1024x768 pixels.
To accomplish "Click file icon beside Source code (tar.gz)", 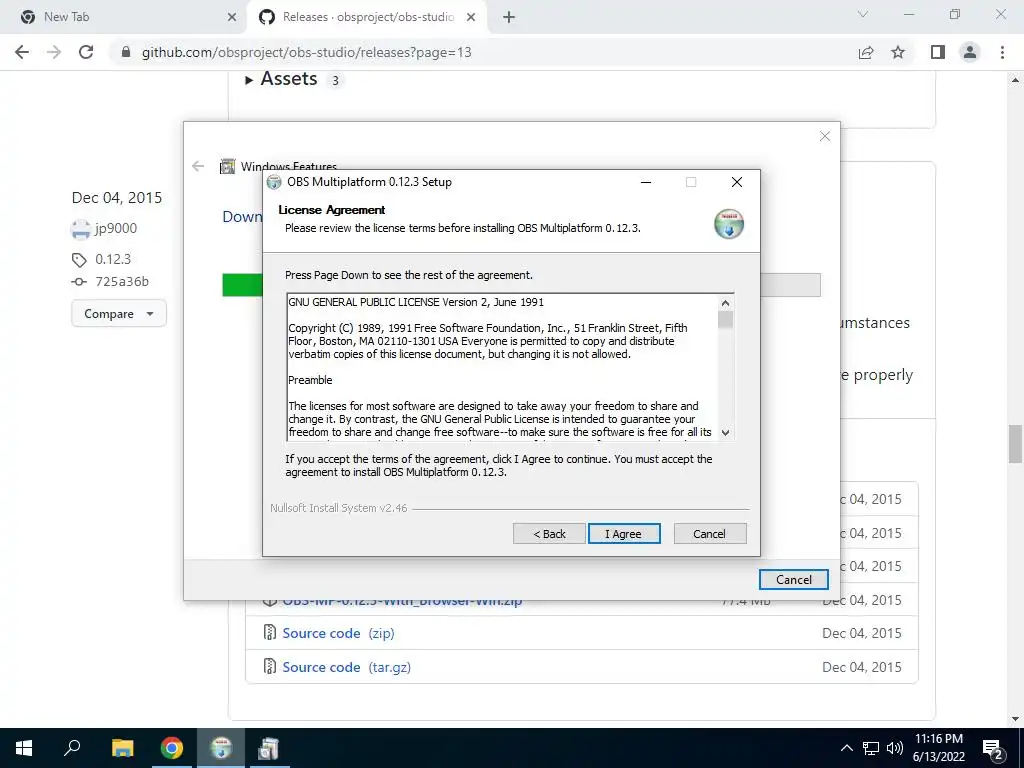I will (x=269, y=666).
